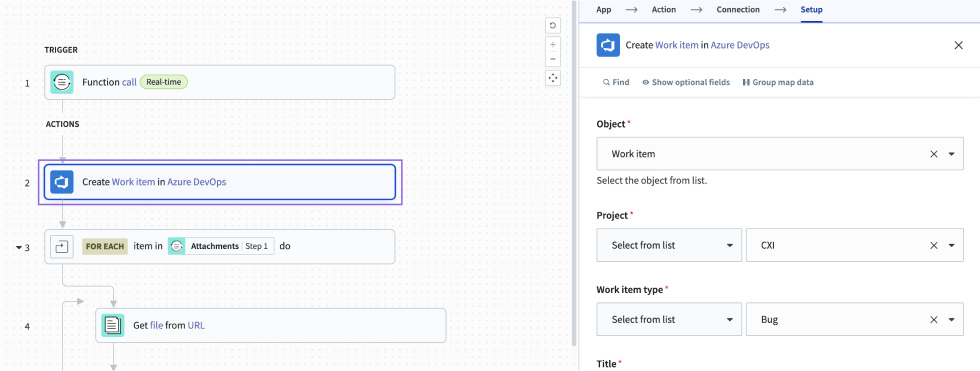The width and height of the screenshot is (980, 371).
Task: Click the Get file from URL step icon
Action: 113,325
